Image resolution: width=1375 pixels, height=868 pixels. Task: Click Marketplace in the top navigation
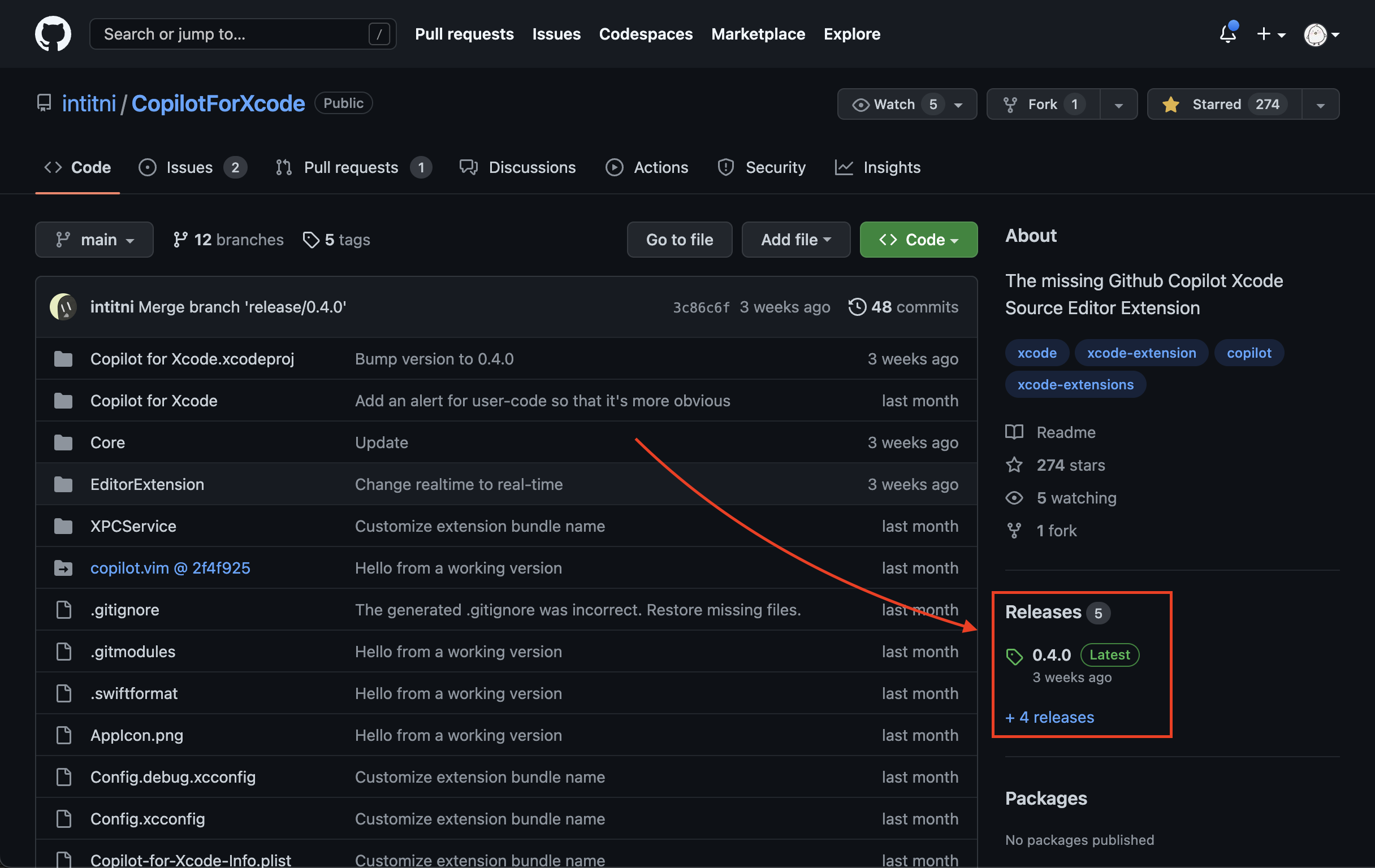(758, 34)
